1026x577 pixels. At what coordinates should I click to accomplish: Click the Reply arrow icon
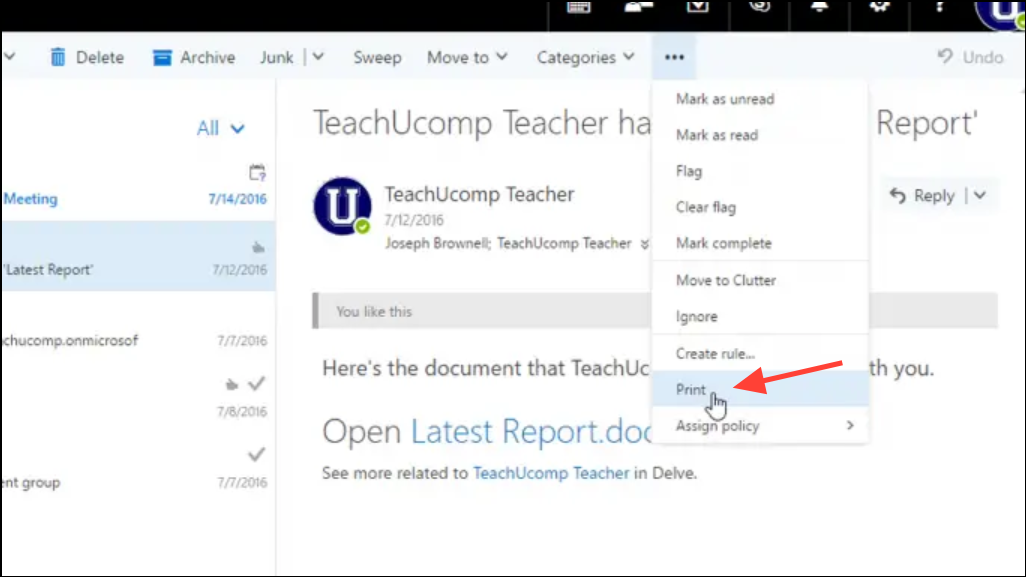pos(898,195)
